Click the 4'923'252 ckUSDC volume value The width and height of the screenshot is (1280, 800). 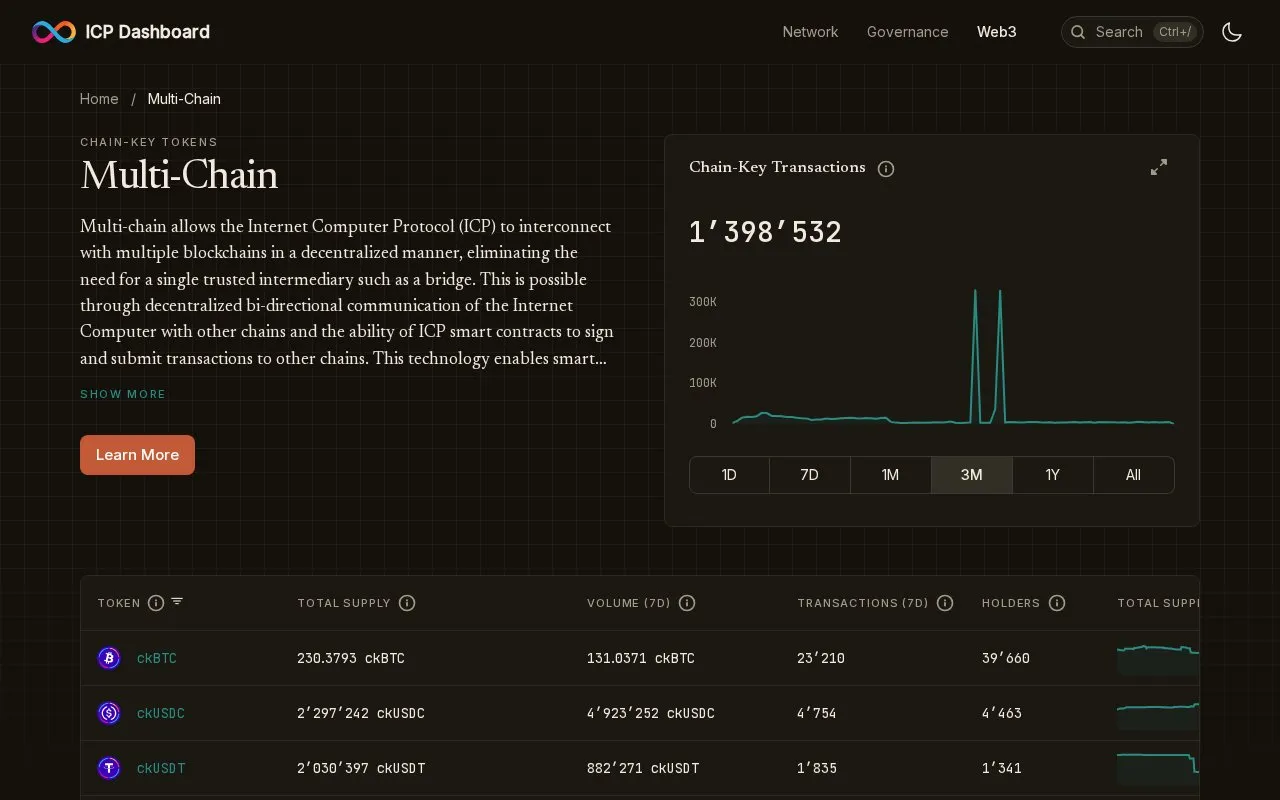pos(651,713)
